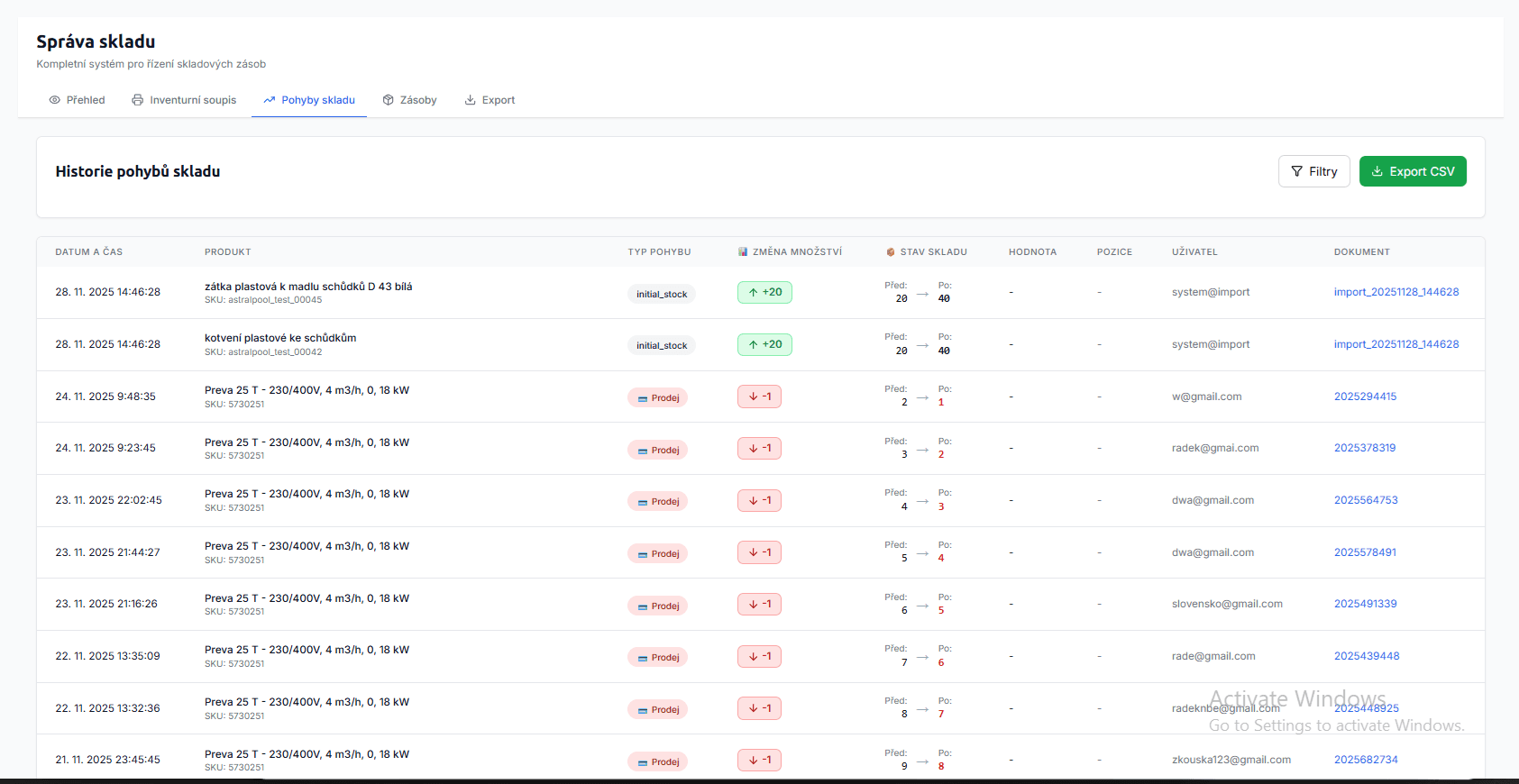Click the +20 badge for zátka plastová
This screenshot has height=784, width=1519.
[764, 292]
